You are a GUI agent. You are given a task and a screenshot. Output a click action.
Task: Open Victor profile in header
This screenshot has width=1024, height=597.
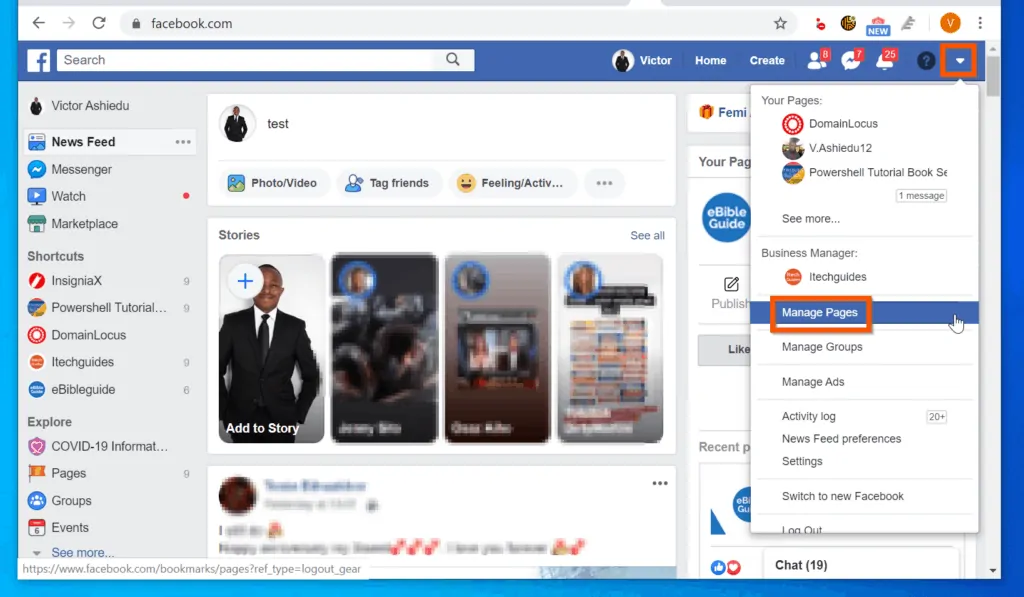click(642, 60)
